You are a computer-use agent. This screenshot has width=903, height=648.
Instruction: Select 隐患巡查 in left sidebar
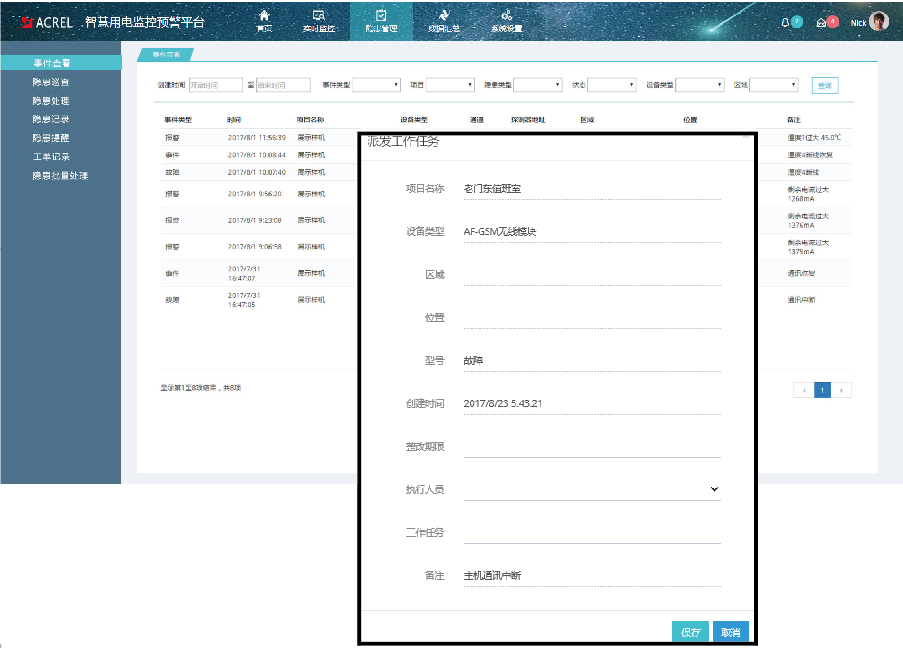pos(51,82)
